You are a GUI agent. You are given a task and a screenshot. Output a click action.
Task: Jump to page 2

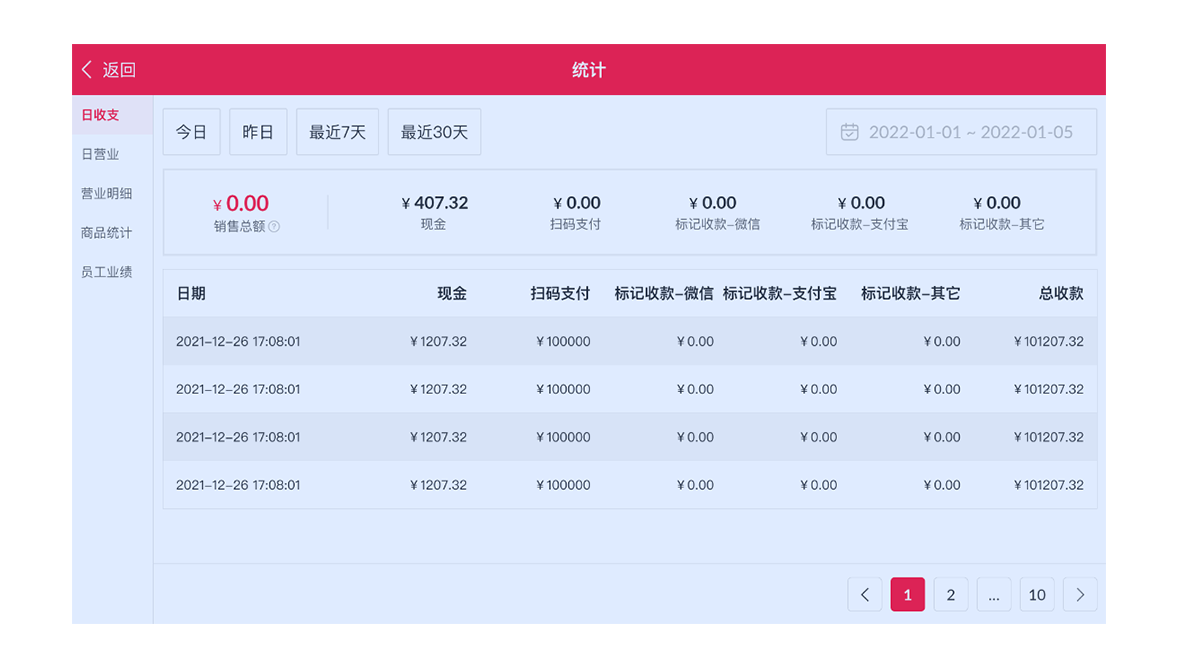[x=951, y=595]
